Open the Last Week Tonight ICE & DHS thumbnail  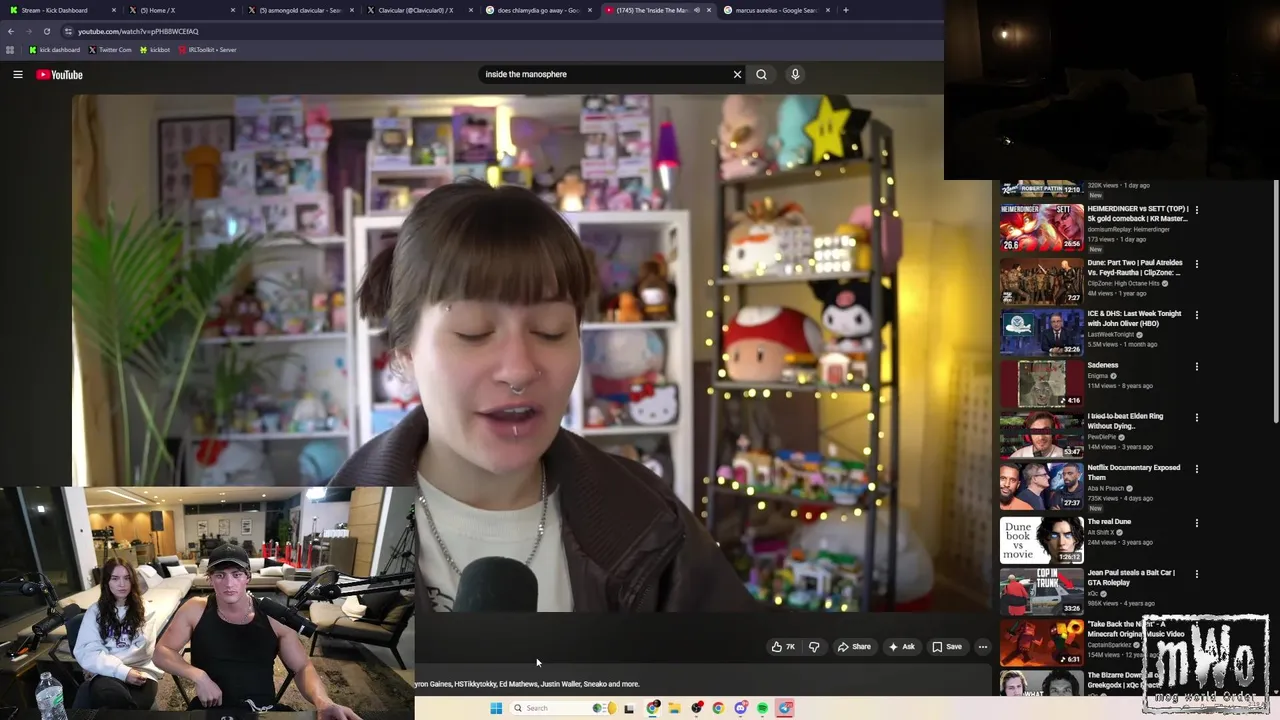1041,332
